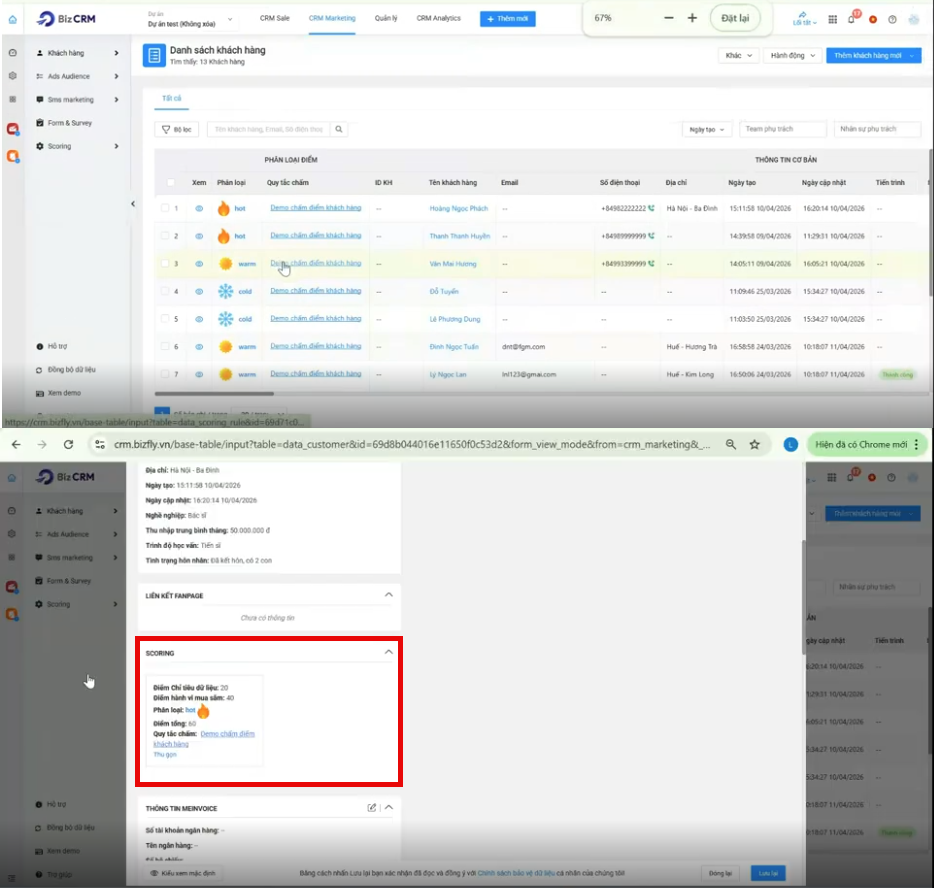Screen dimensions: 934x888
Task: Open the Hành động dropdown
Action: coord(792,55)
